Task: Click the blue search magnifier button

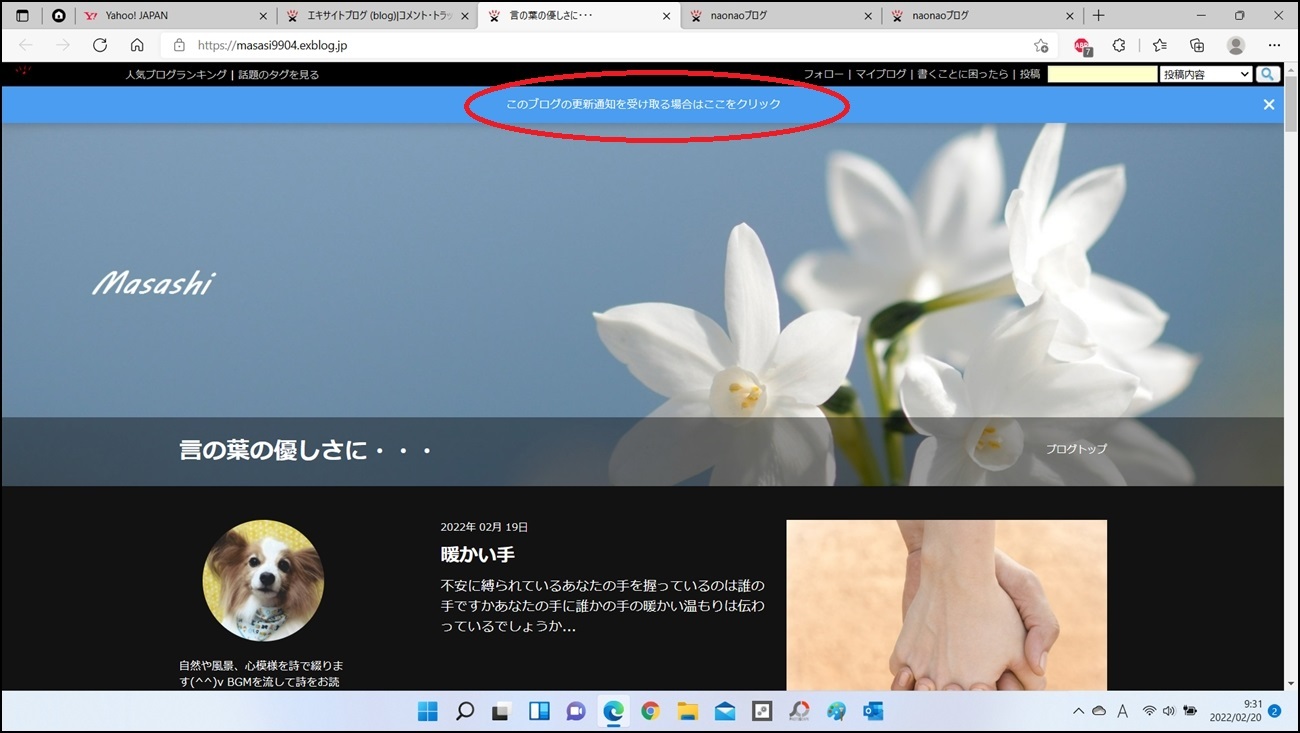Action: pyautogui.click(x=1268, y=74)
